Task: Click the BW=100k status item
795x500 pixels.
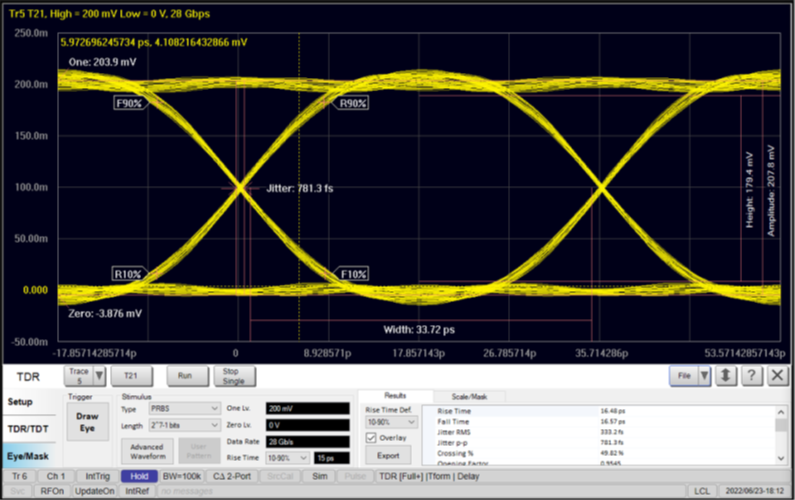Action: (182, 476)
